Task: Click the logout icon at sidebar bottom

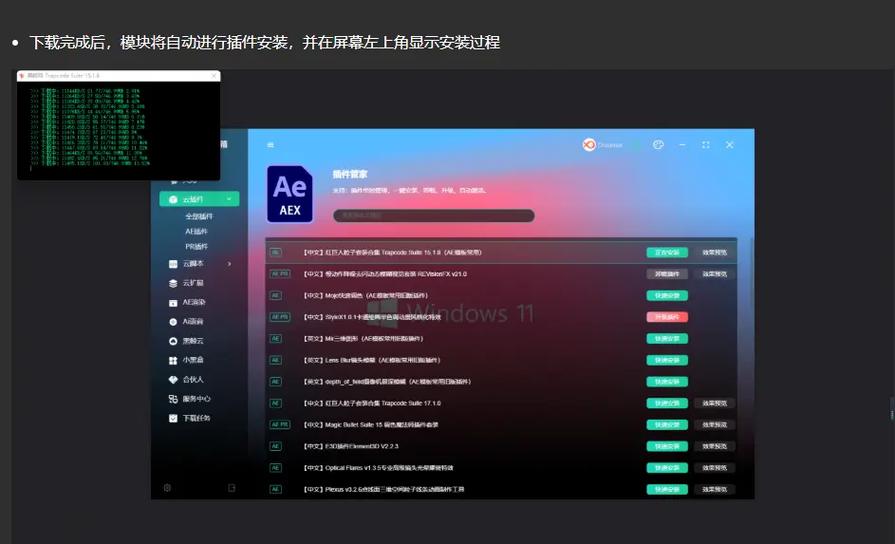Action: click(231, 488)
